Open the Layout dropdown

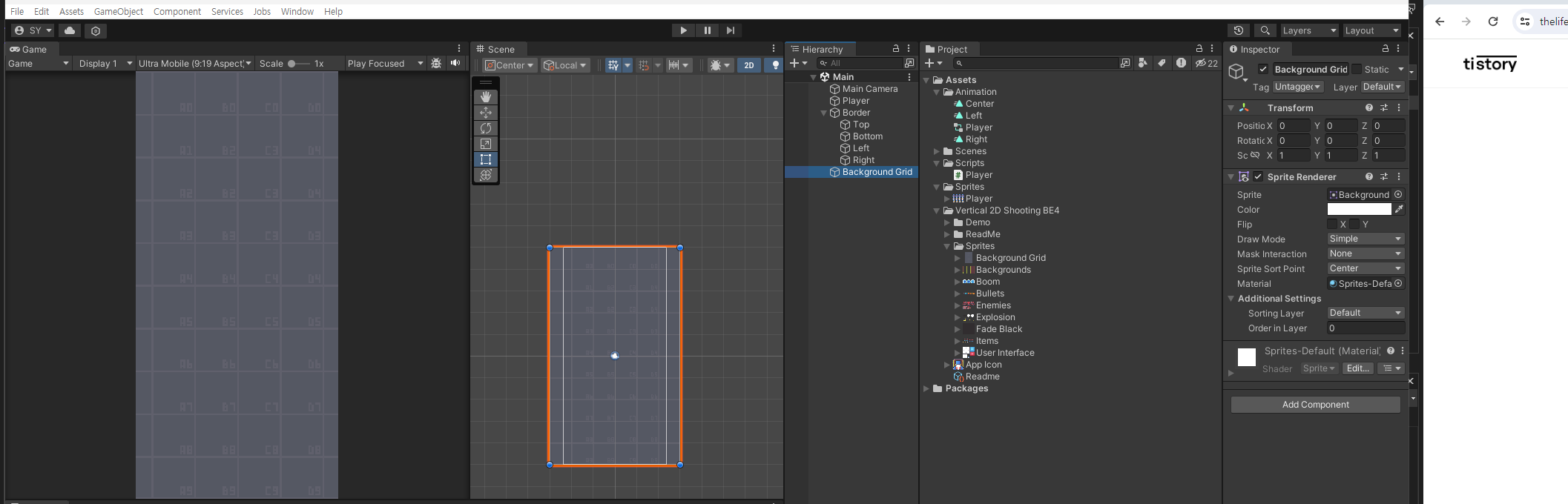tap(1371, 30)
